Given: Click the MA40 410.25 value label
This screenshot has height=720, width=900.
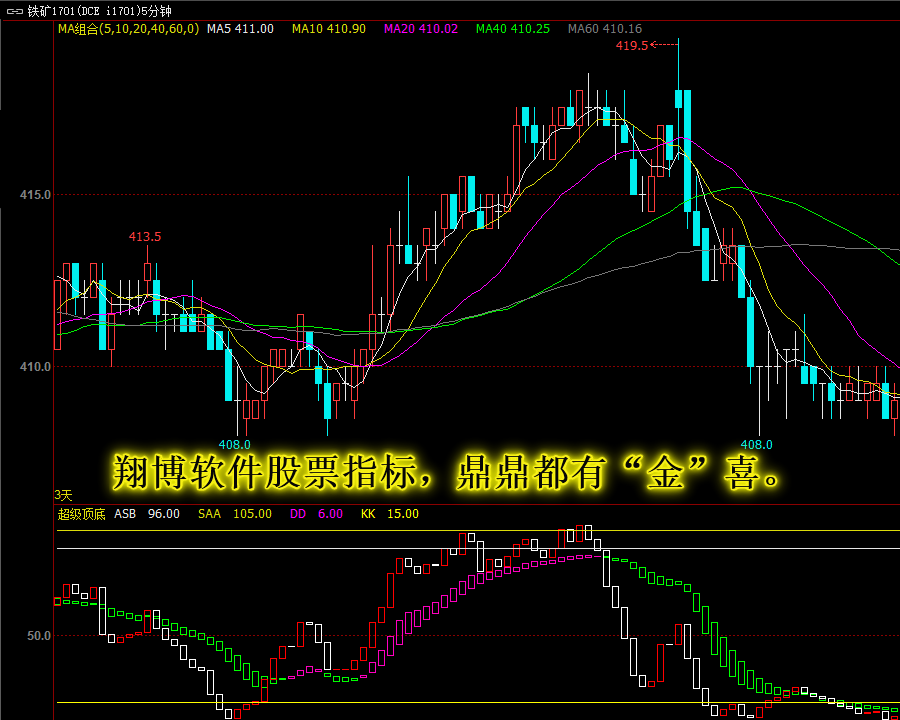Looking at the screenshot, I should click(513, 29).
